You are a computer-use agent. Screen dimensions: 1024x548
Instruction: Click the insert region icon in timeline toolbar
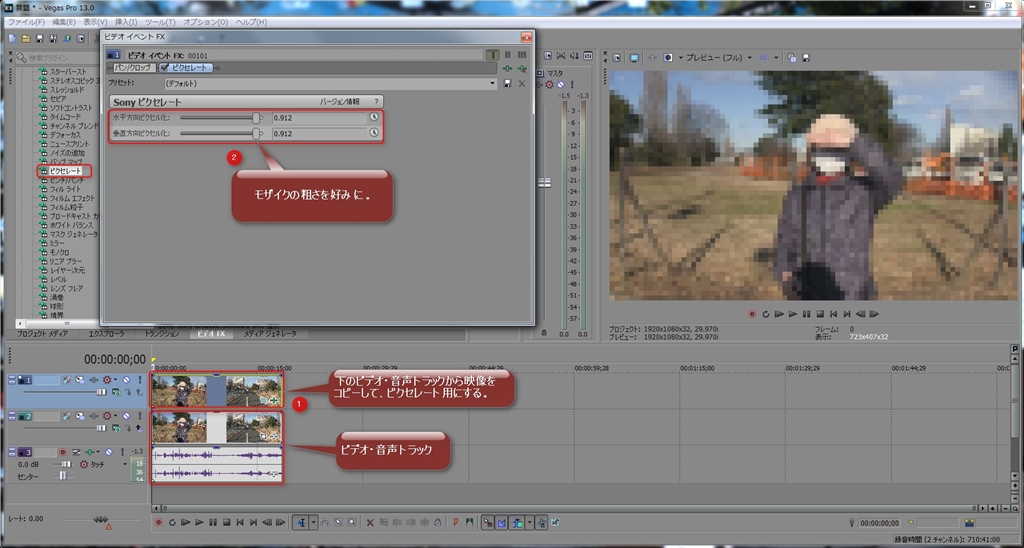click(470, 523)
